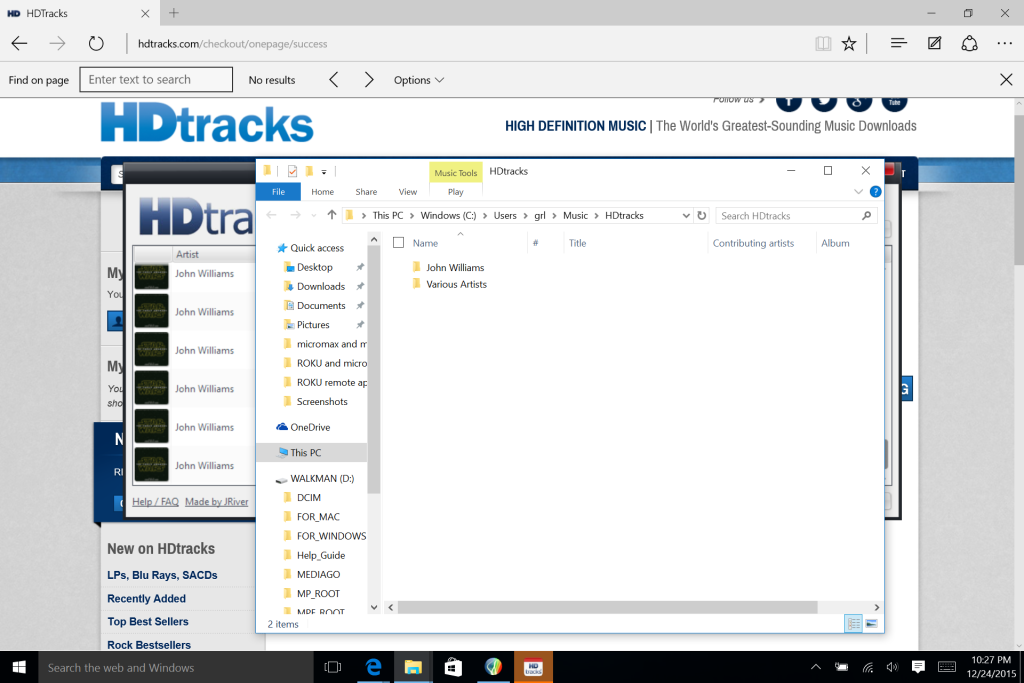Screen dimensions: 1024x683
Task: Open Desktop in navigation pane
Action: [x=315, y=267]
